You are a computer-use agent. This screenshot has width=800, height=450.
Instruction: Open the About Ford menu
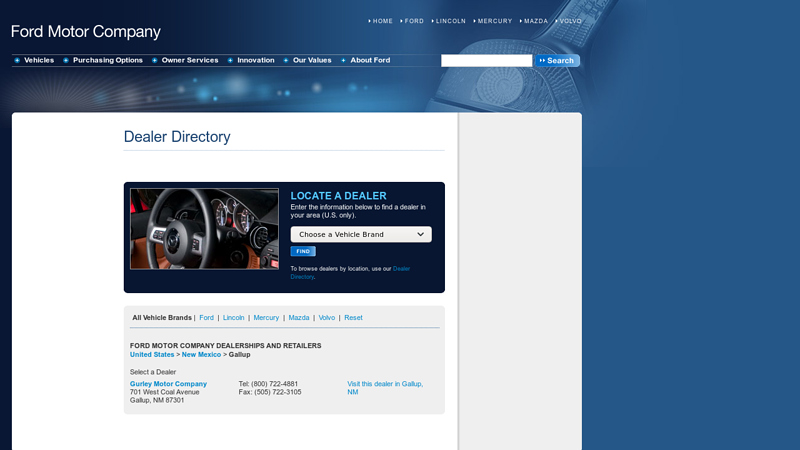coord(370,60)
